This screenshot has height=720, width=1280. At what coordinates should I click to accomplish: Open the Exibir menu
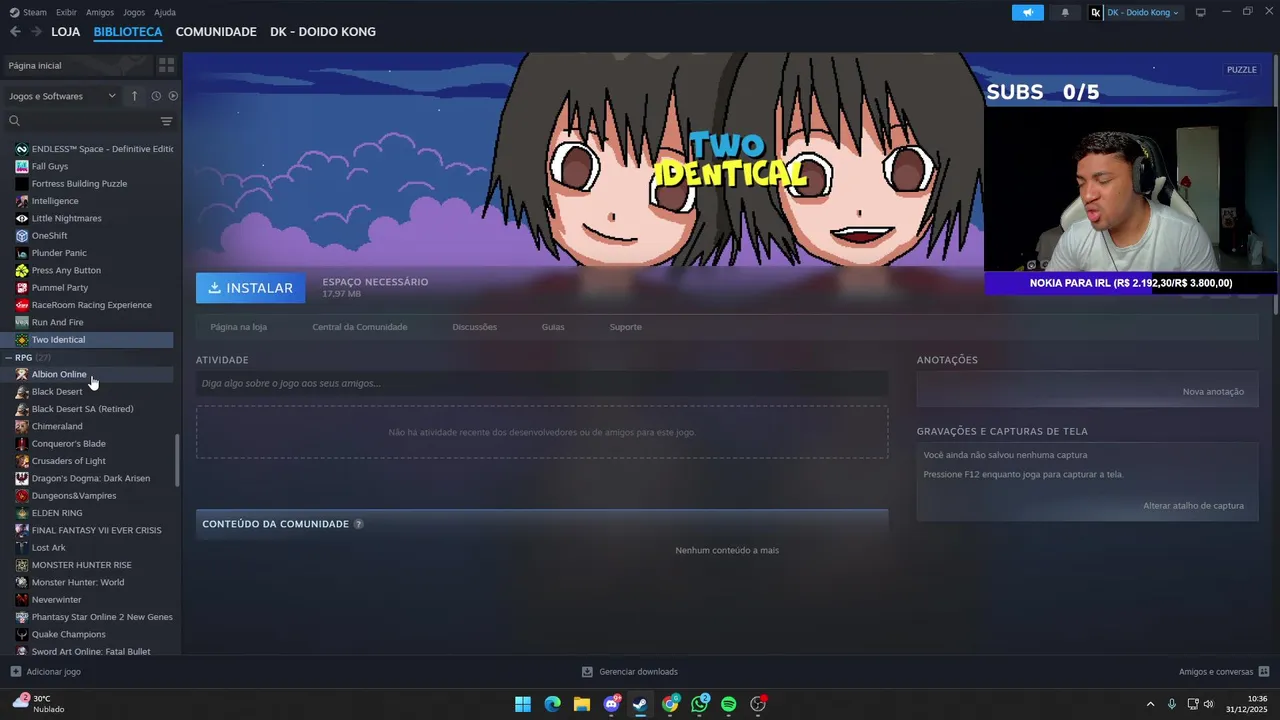click(x=66, y=12)
